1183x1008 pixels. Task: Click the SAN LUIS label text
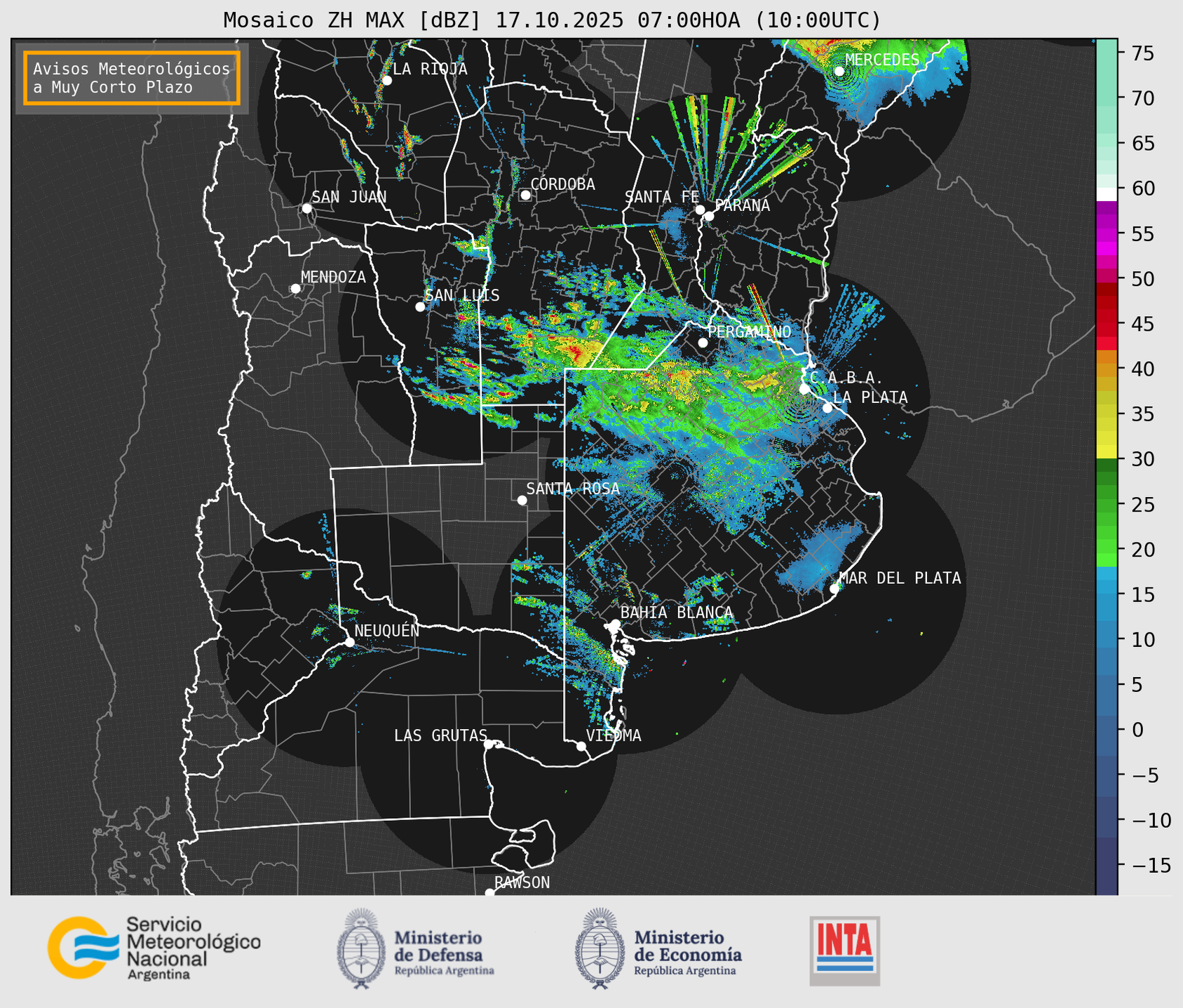[x=463, y=296]
